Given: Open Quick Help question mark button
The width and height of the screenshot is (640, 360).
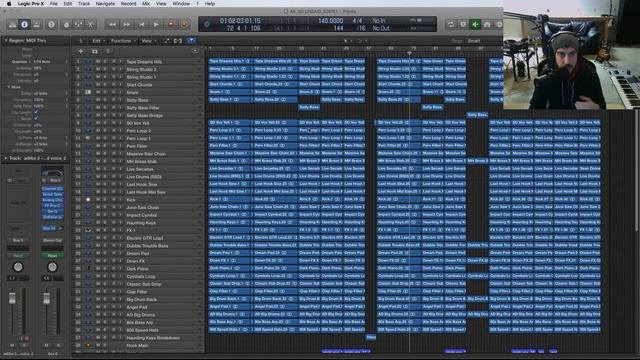Looking at the screenshot, I should [51, 24].
